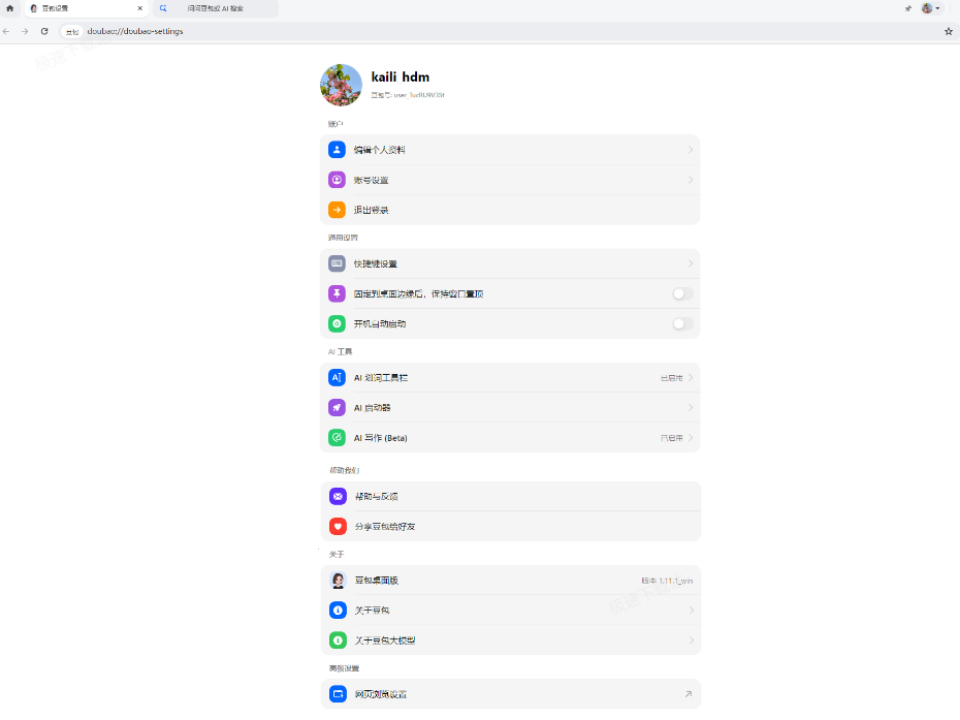Click the AI 写作 (Beta) label

pos(381,438)
